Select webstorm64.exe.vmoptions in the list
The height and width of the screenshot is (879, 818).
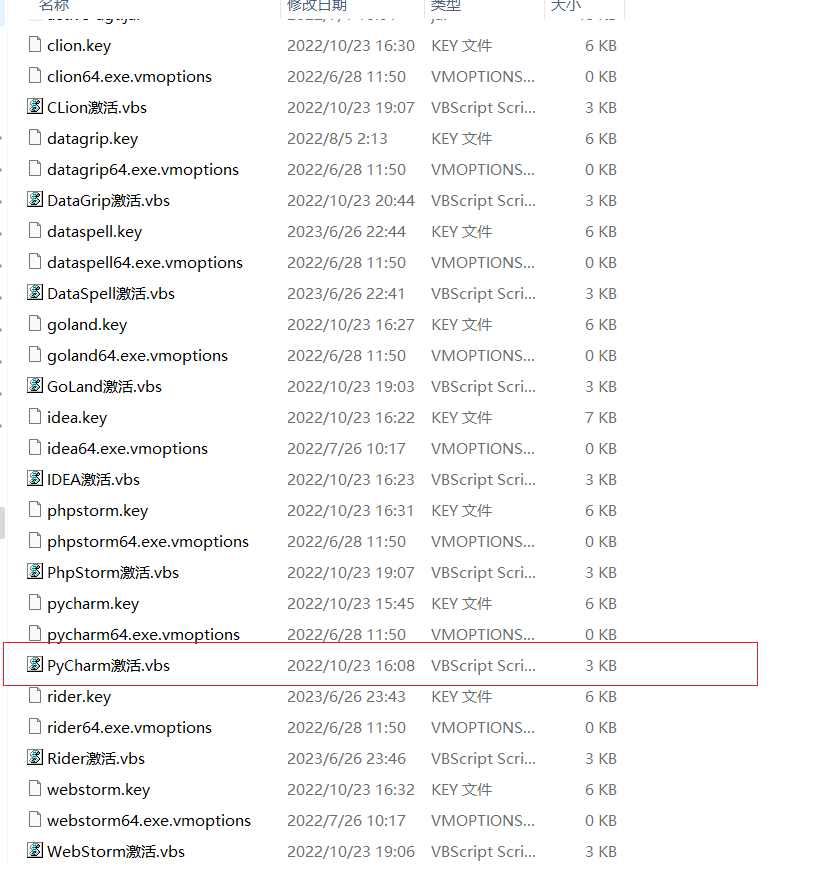(148, 820)
